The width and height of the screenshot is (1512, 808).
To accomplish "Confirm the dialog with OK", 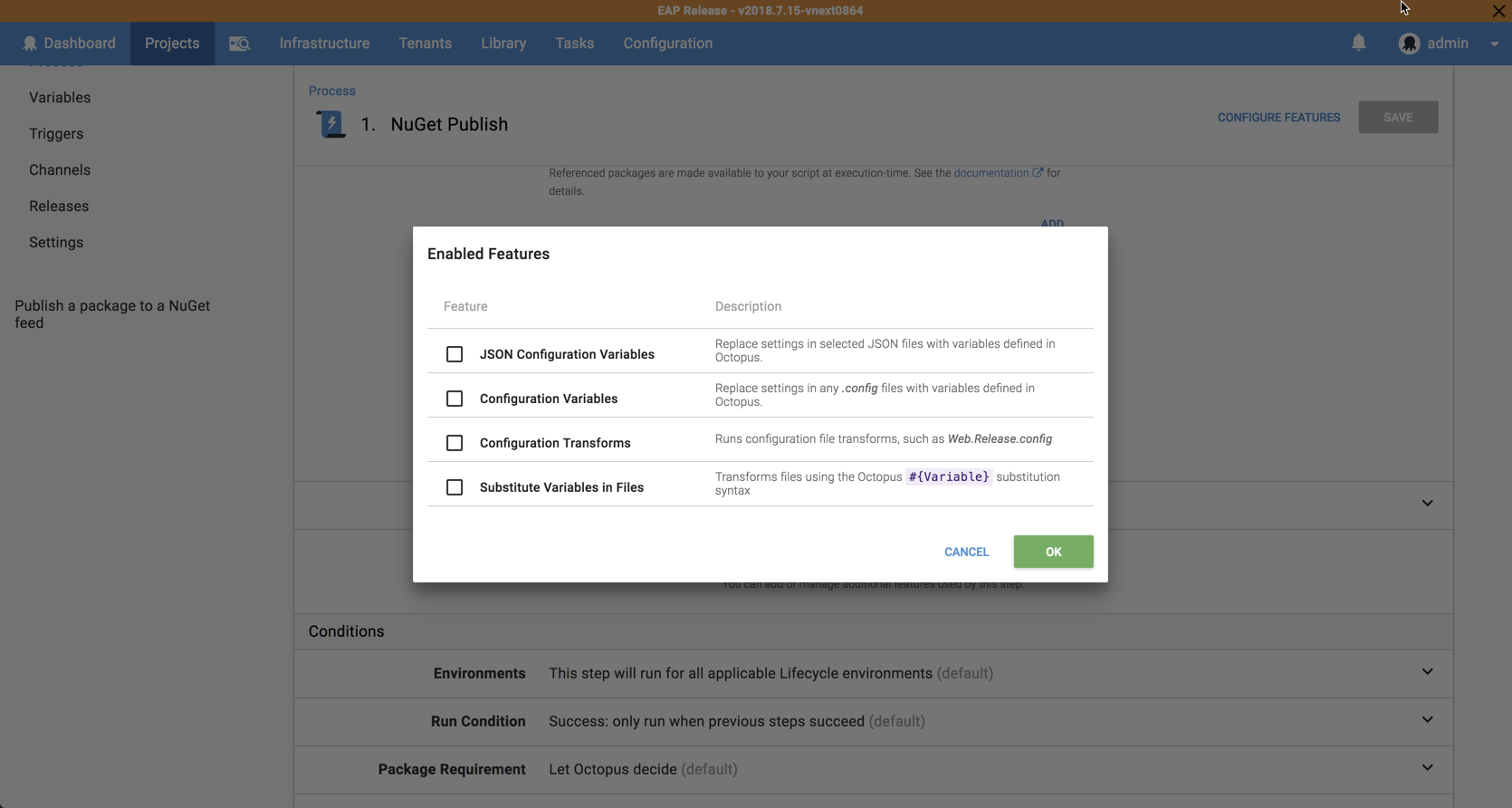I will tap(1053, 552).
